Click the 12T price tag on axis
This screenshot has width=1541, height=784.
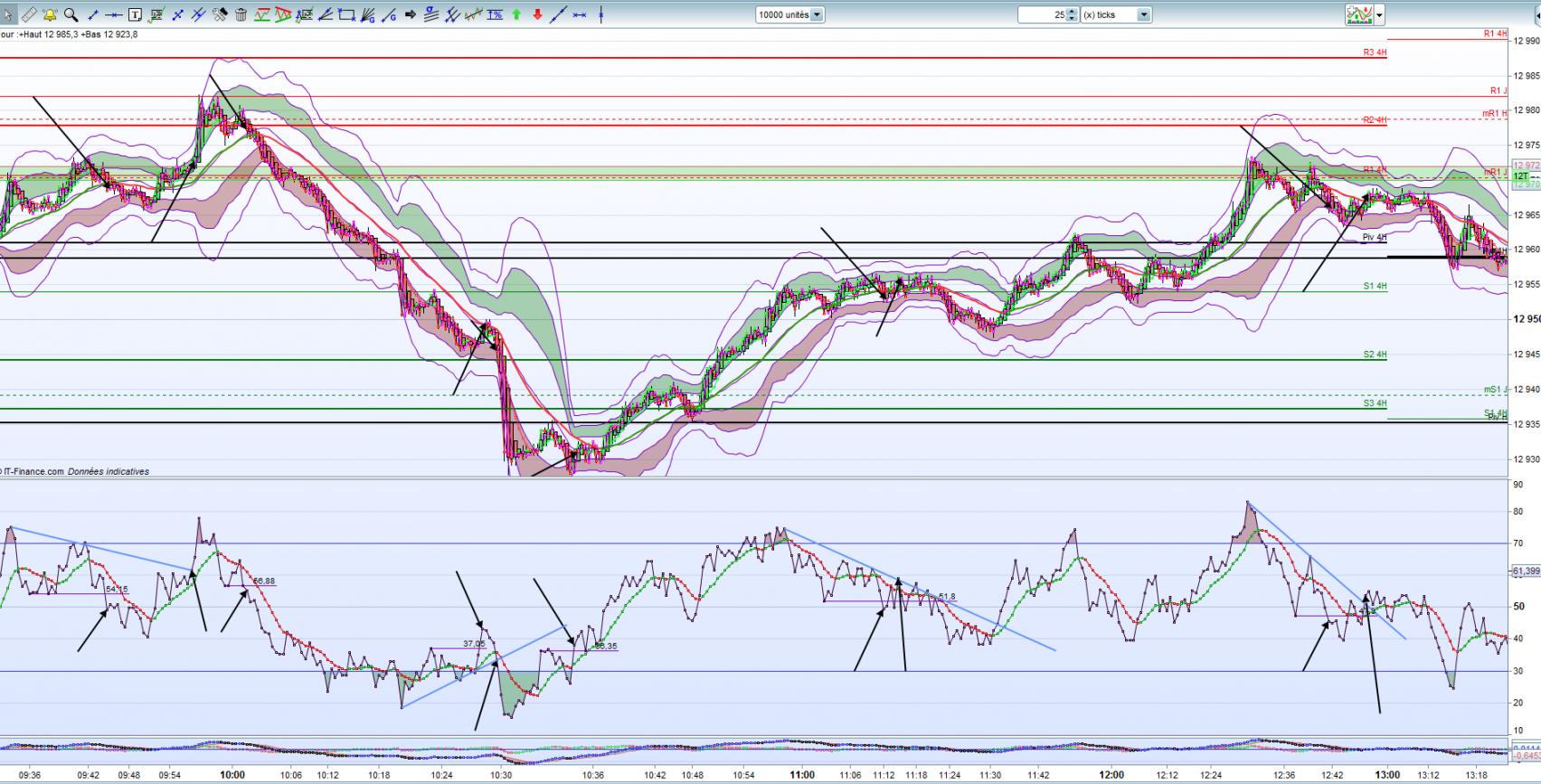tap(1520, 176)
